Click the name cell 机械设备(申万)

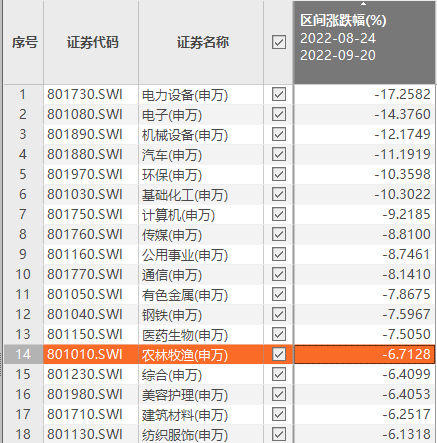pyautogui.click(x=201, y=134)
